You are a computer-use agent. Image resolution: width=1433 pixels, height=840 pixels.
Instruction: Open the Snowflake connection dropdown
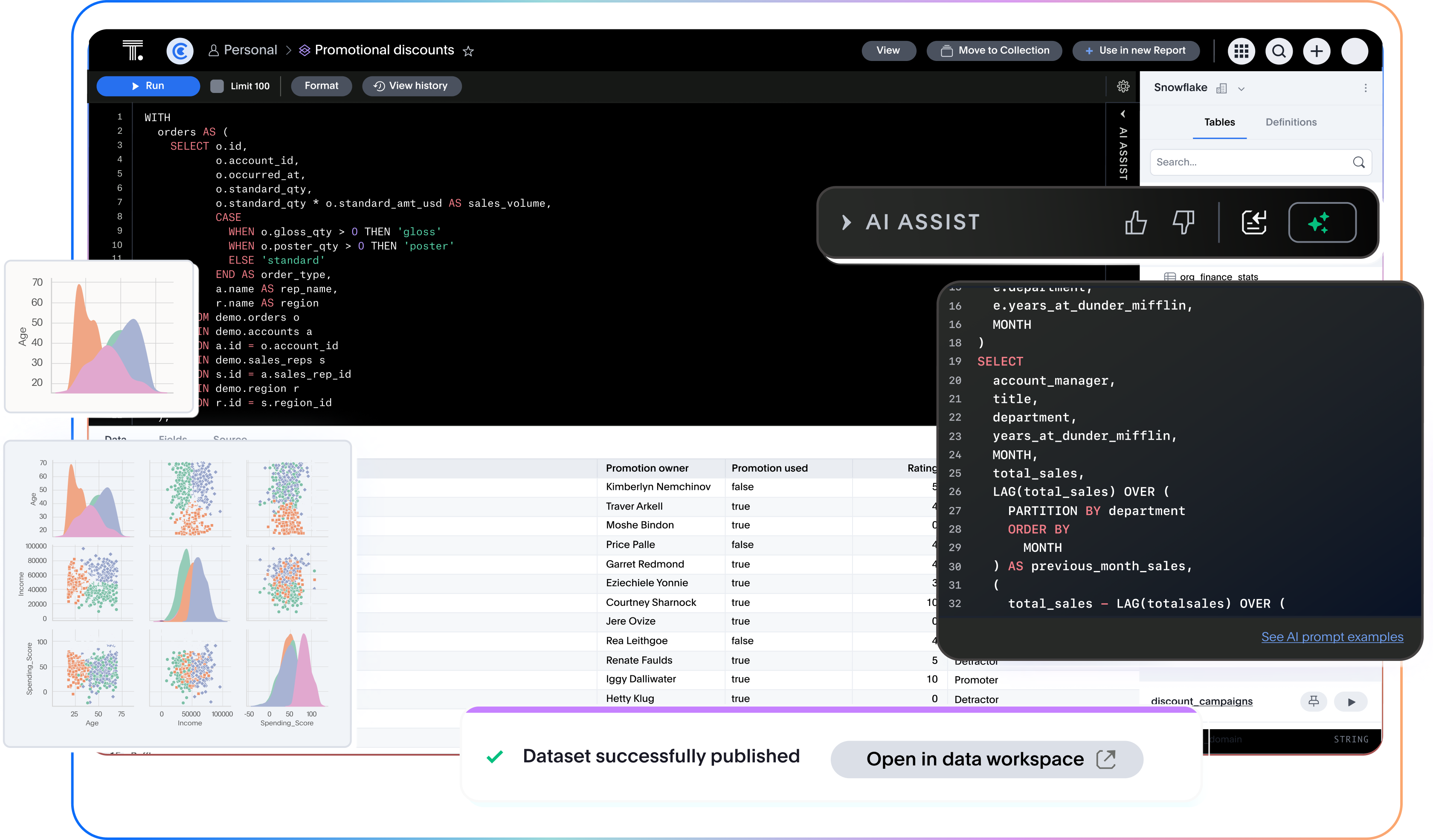coord(1241,88)
